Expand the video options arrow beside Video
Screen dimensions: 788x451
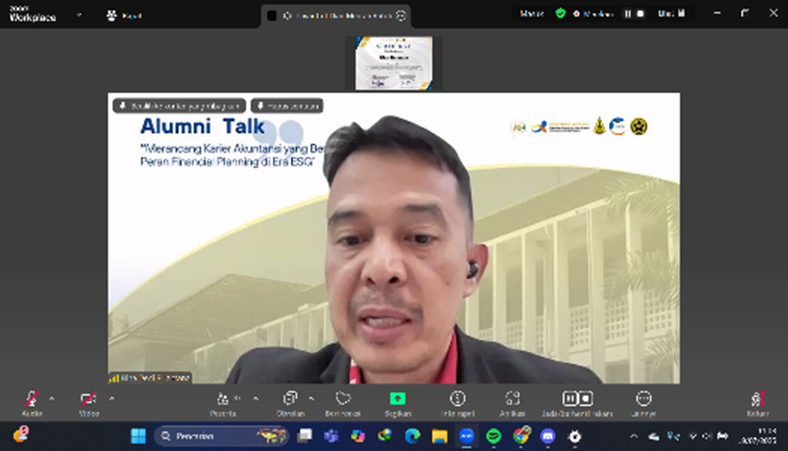point(112,399)
